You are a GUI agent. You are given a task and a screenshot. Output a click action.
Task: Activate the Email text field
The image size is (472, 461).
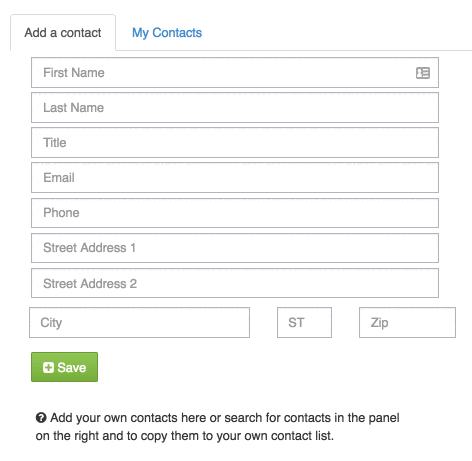(235, 178)
